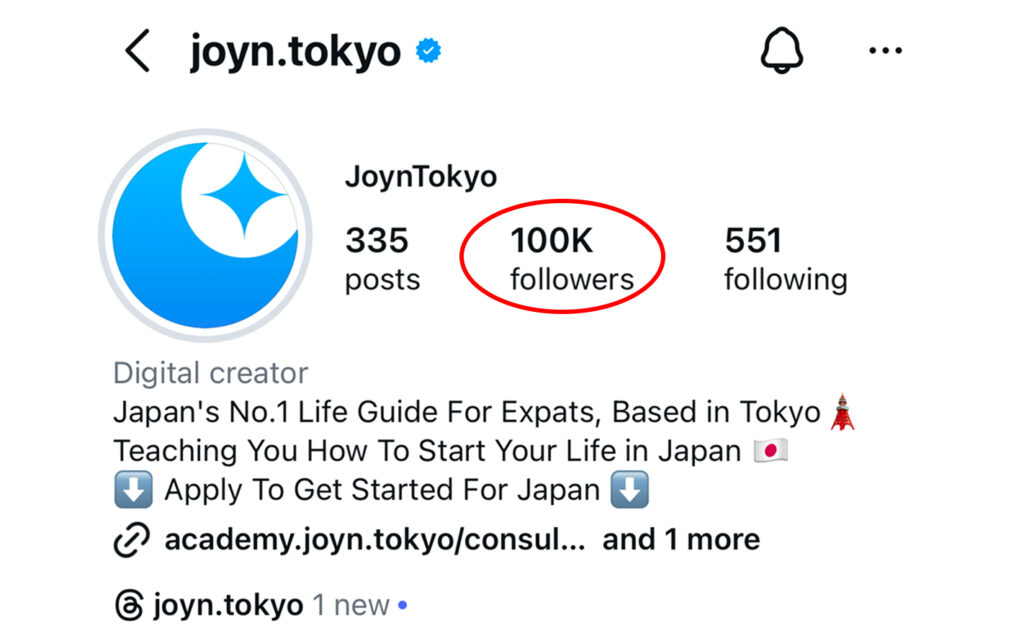Expand the "and 1 more" links
This screenshot has height=641, width=1024.
pyautogui.click(x=680, y=540)
